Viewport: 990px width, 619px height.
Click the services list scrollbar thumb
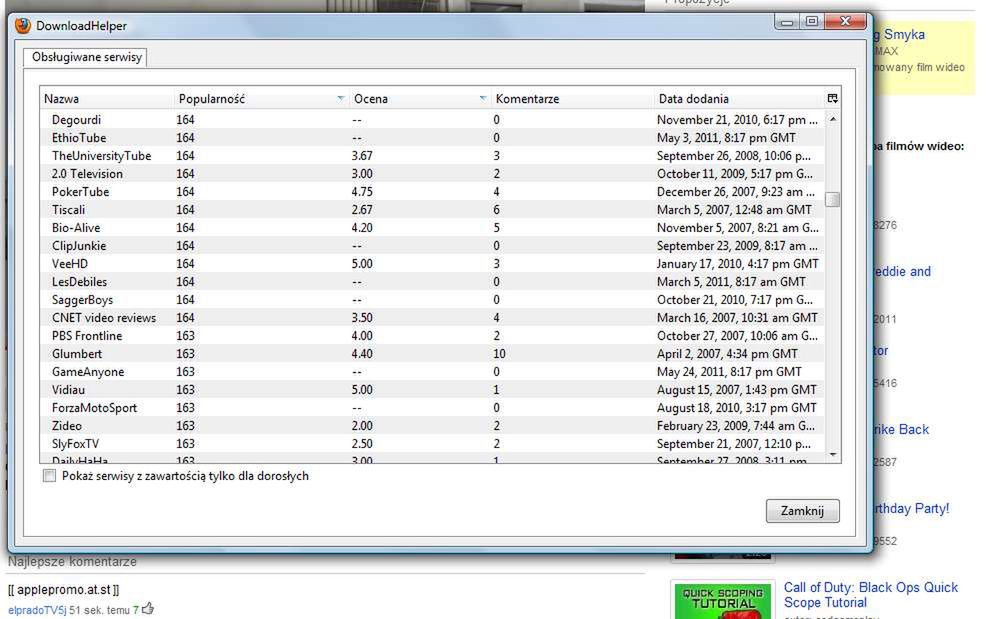(x=833, y=200)
